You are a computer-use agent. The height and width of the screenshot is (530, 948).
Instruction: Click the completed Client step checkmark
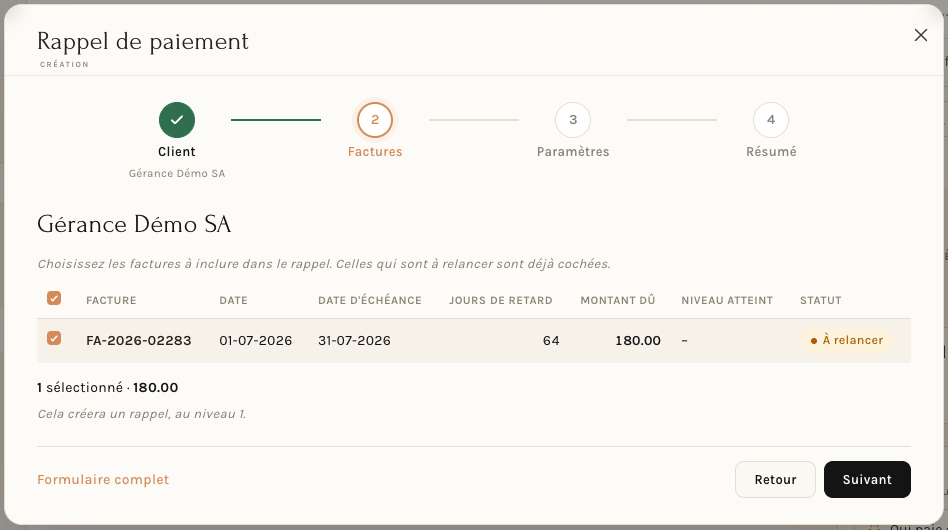tap(177, 120)
